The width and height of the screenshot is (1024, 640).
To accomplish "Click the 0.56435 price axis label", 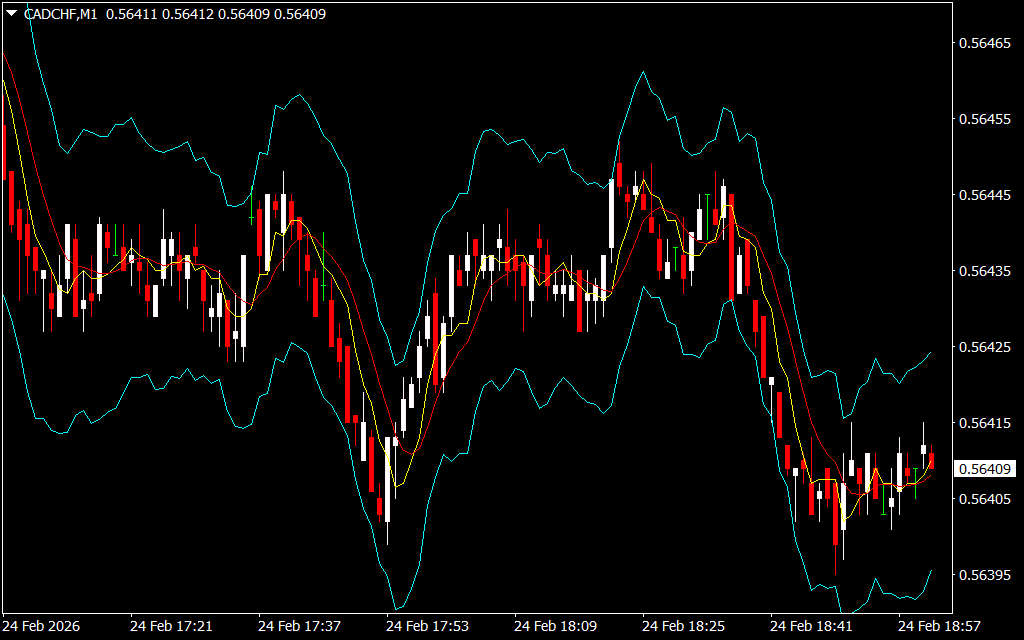I will tap(984, 271).
